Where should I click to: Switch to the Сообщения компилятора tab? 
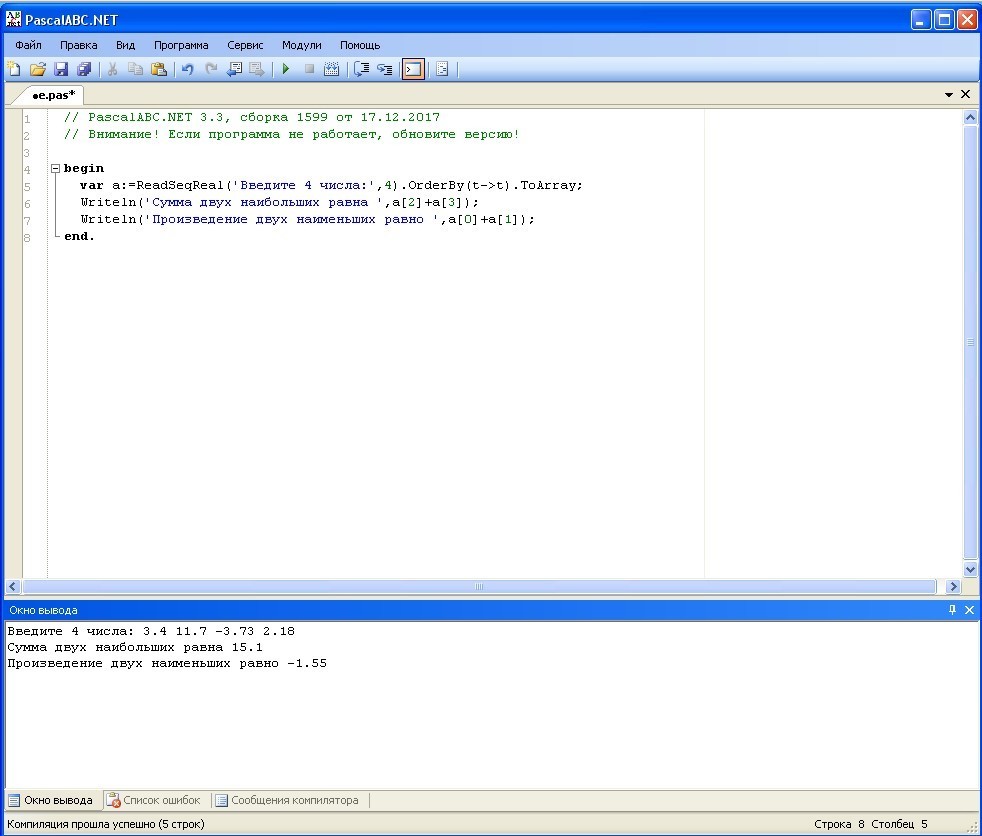point(286,800)
